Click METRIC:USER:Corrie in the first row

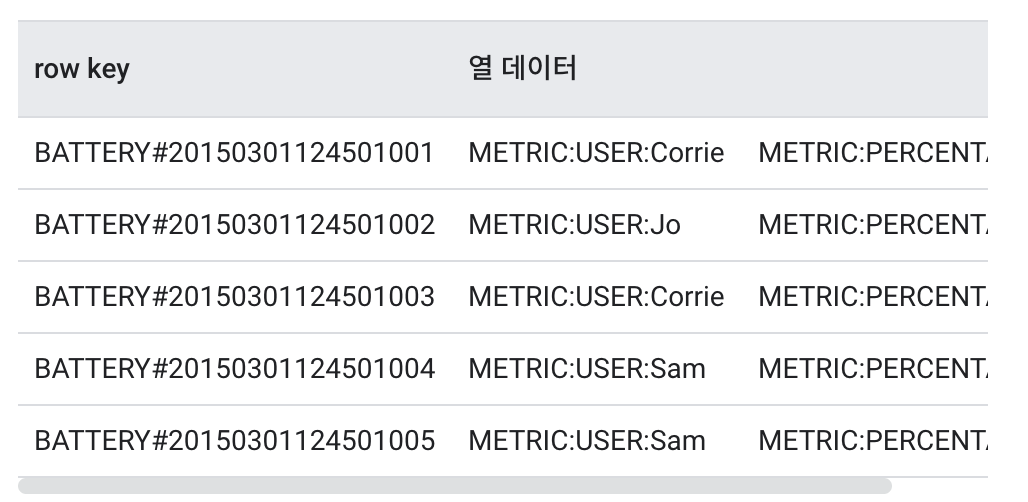coord(597,153)
